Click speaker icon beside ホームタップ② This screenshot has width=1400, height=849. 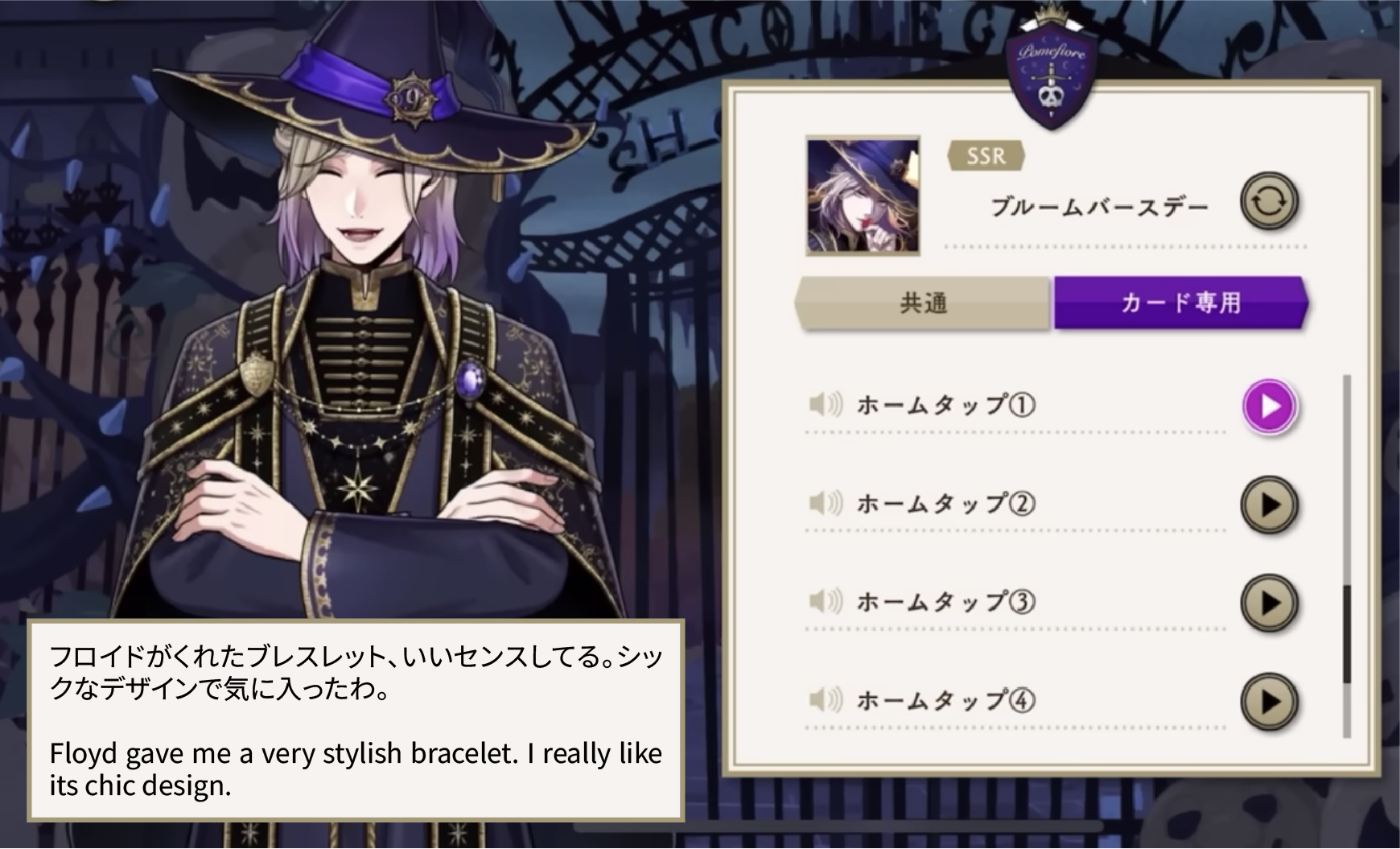[x=826, y=504]
